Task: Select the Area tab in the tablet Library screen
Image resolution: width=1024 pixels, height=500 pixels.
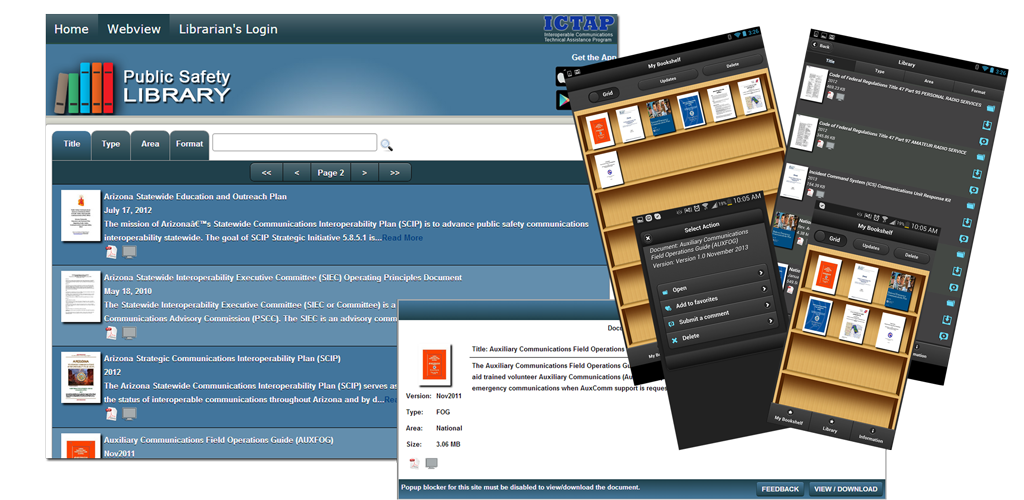Action: click(928, 82)
